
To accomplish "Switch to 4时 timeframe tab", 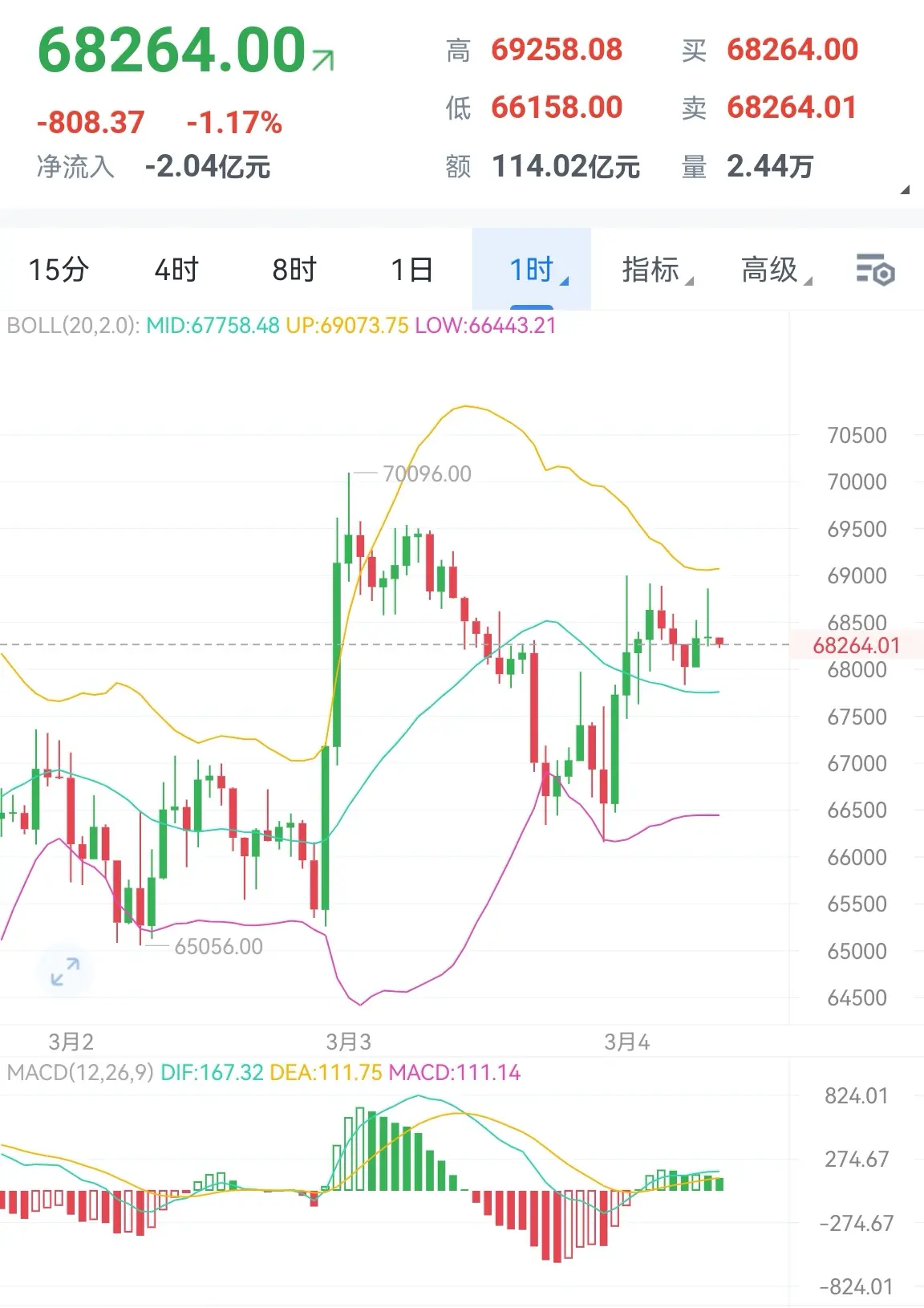I will pos(176,270).
